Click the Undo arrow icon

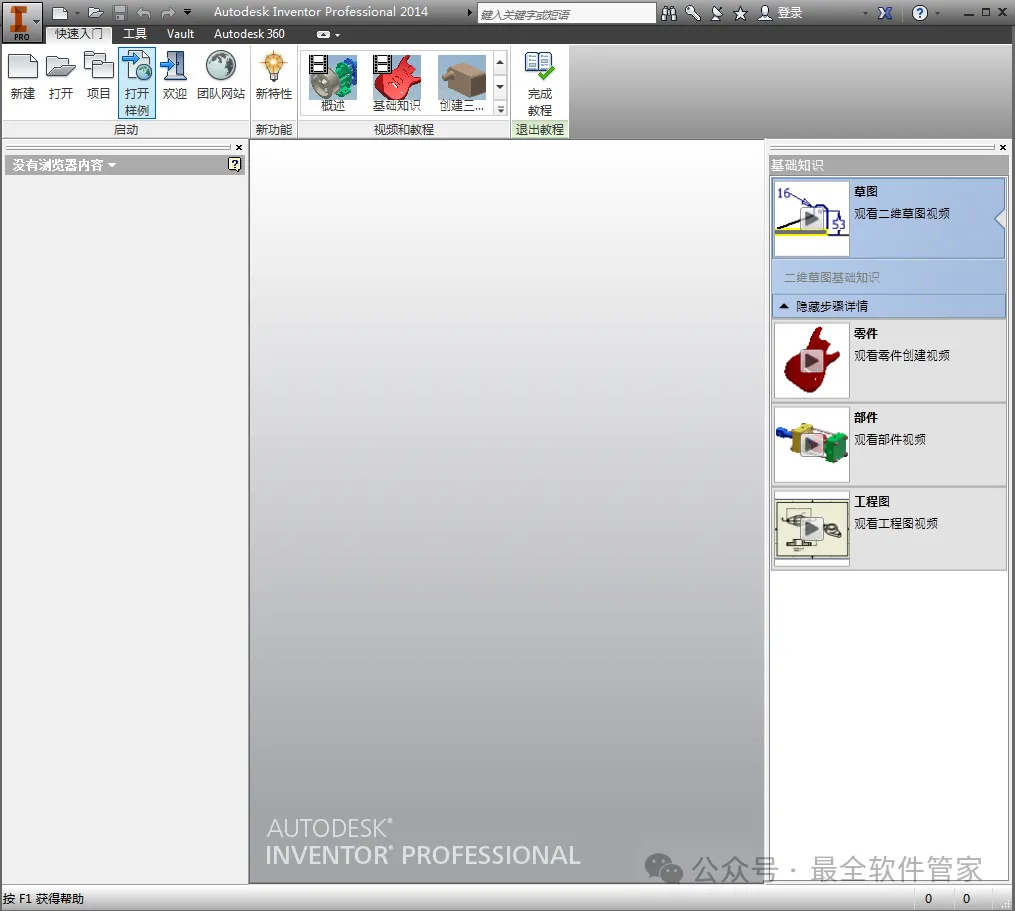click(x=144, y=12)
